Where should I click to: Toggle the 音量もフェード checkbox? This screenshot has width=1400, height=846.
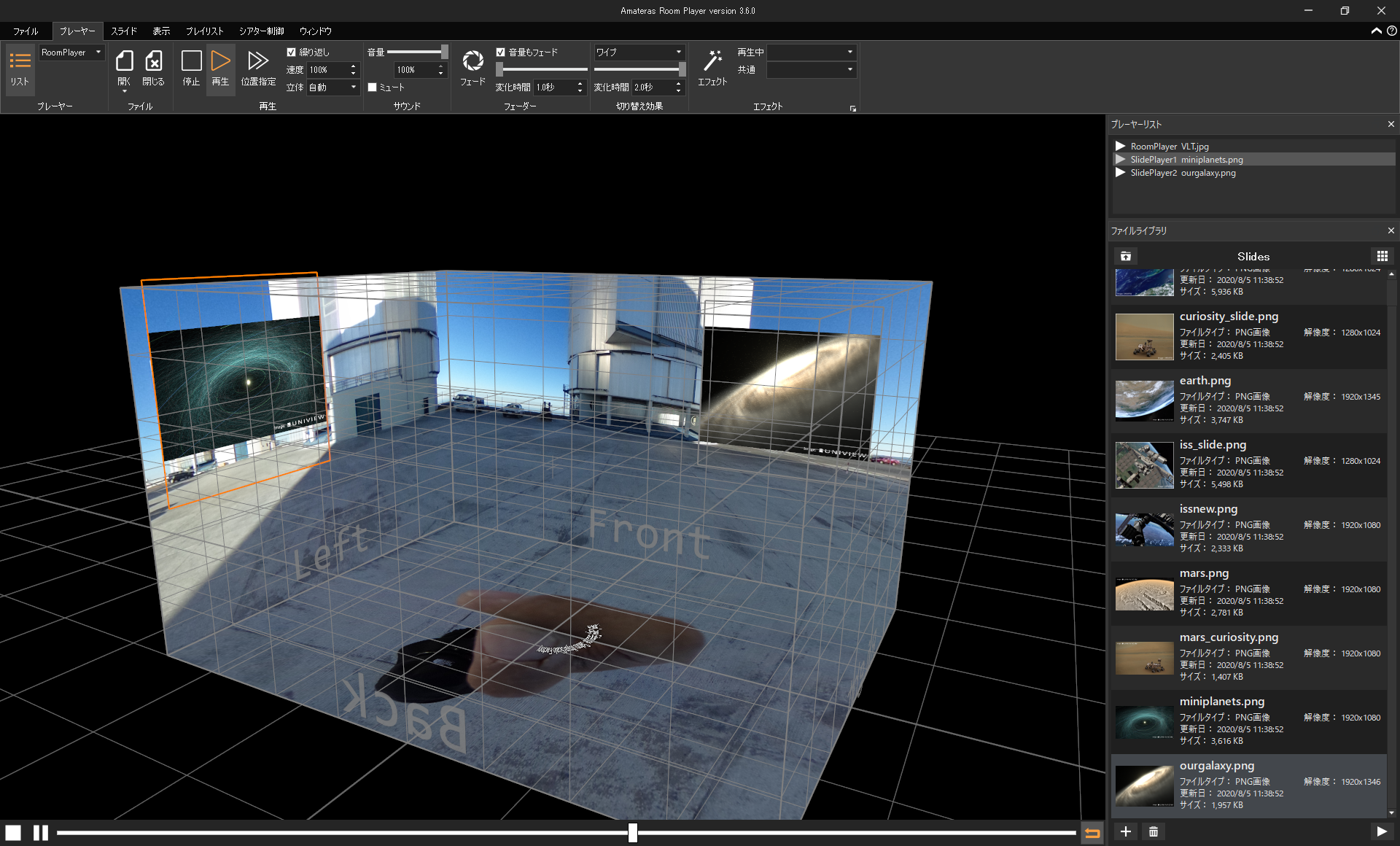[501, 52]
